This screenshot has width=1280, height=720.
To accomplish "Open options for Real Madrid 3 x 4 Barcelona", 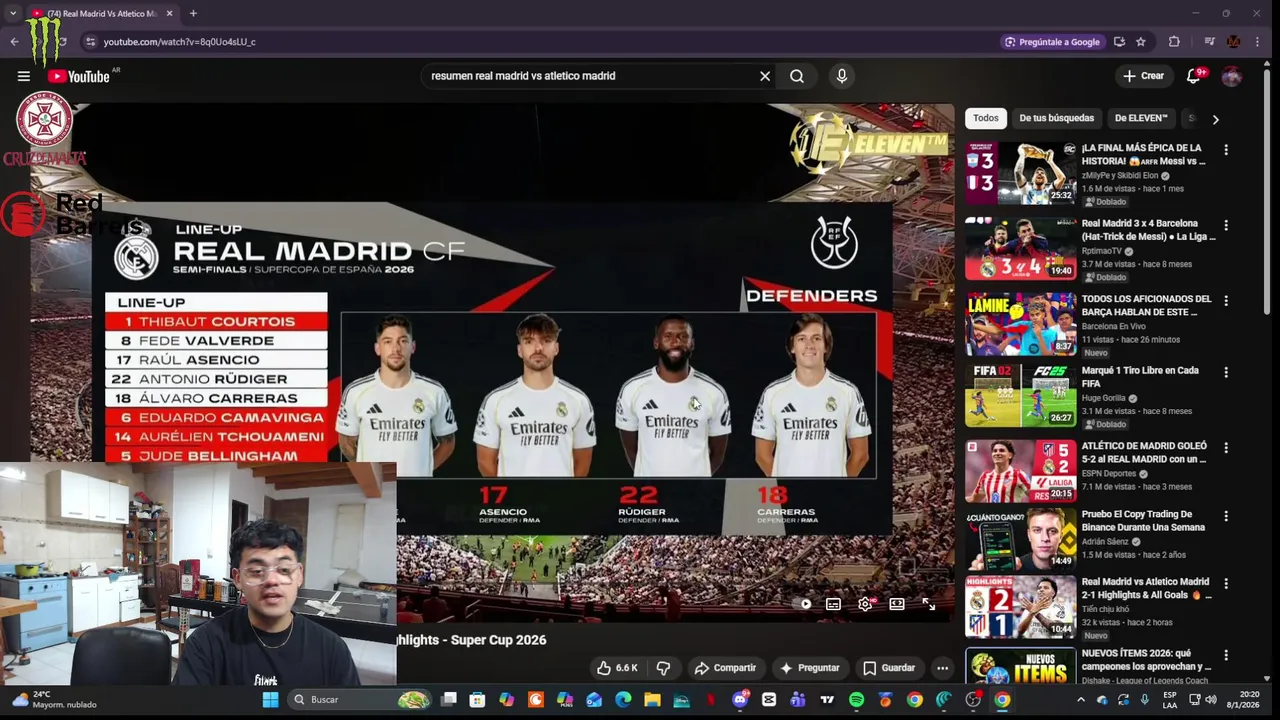I will tap(1226, 226).
